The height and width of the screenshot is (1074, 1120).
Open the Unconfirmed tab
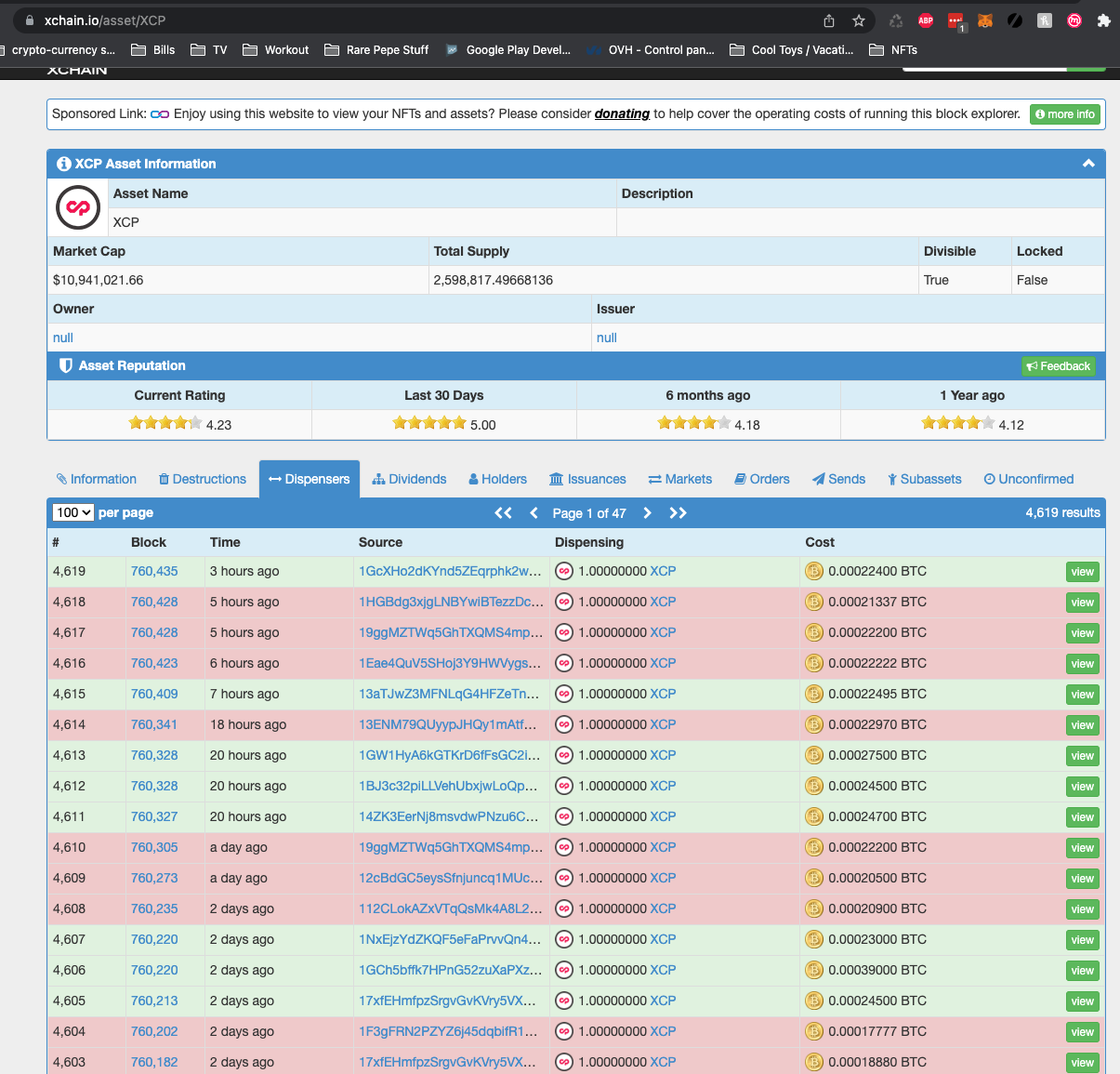point(1029,479)
